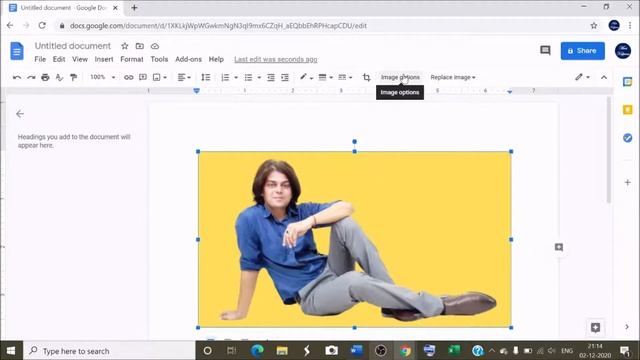Click the Last edit was seconds ago link
The height and width of the screenshot is (360, 640).
pos(276,59)
